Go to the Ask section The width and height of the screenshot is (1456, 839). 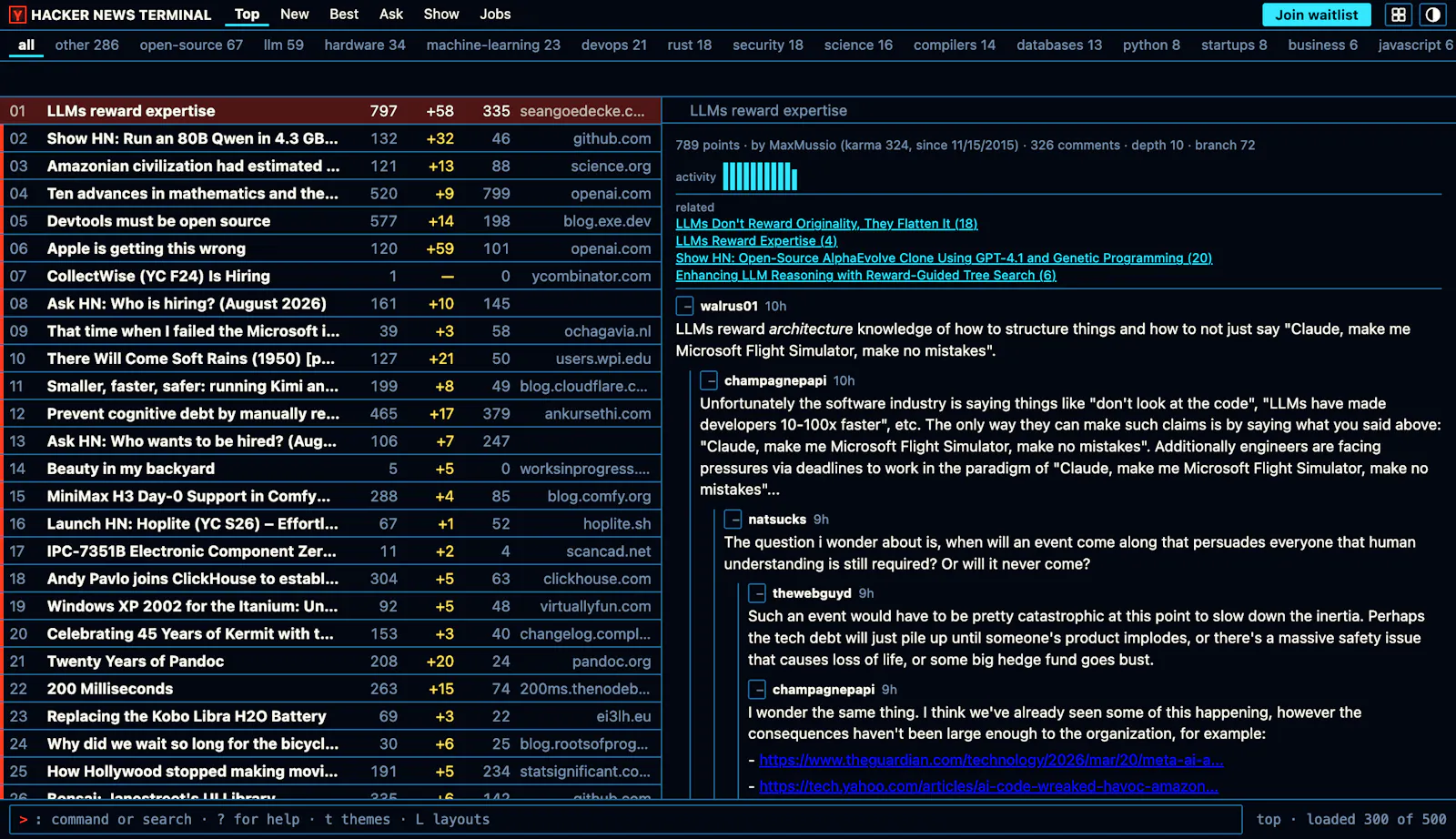[x=391, y=15]
